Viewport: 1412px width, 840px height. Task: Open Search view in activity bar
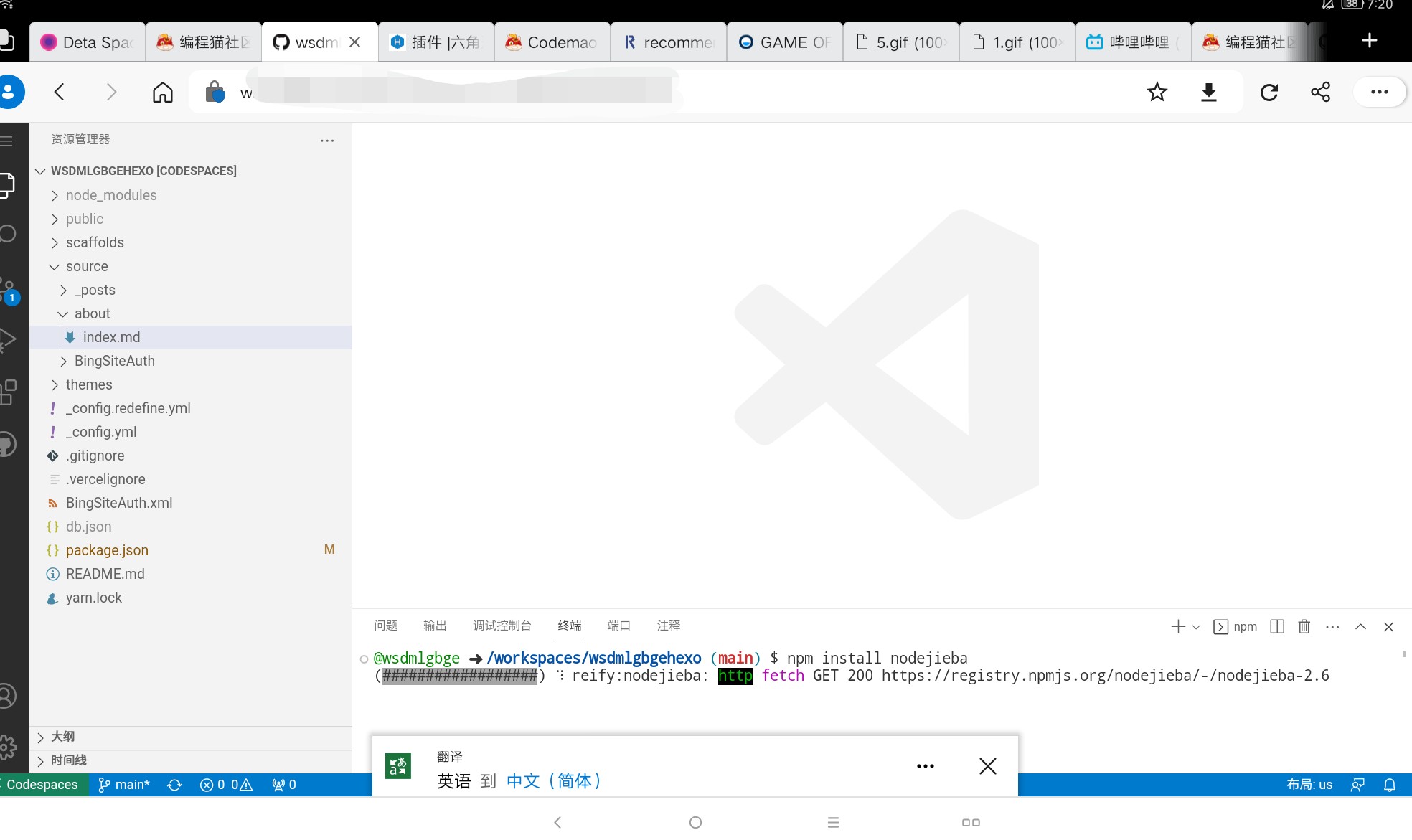pos(8,234)
